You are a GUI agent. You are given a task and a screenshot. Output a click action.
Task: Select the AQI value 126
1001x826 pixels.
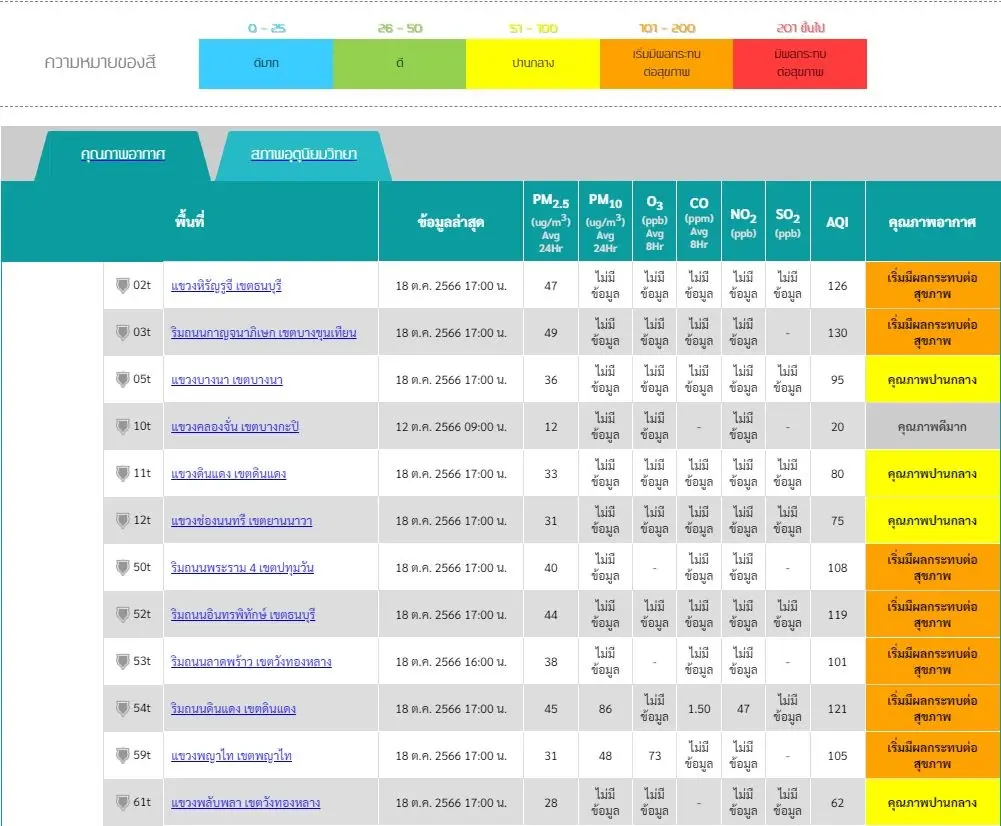838,285
